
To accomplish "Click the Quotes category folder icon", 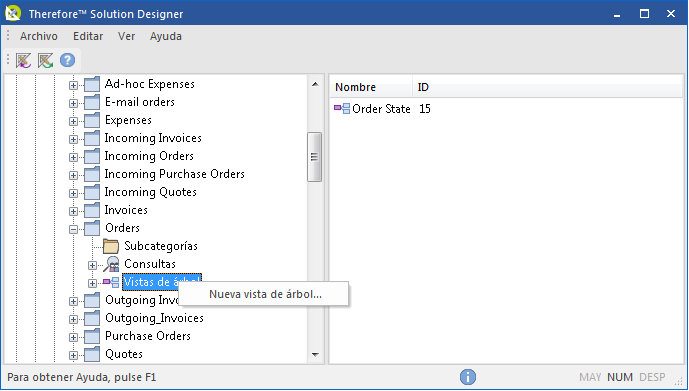I will (x=92, y=355).
